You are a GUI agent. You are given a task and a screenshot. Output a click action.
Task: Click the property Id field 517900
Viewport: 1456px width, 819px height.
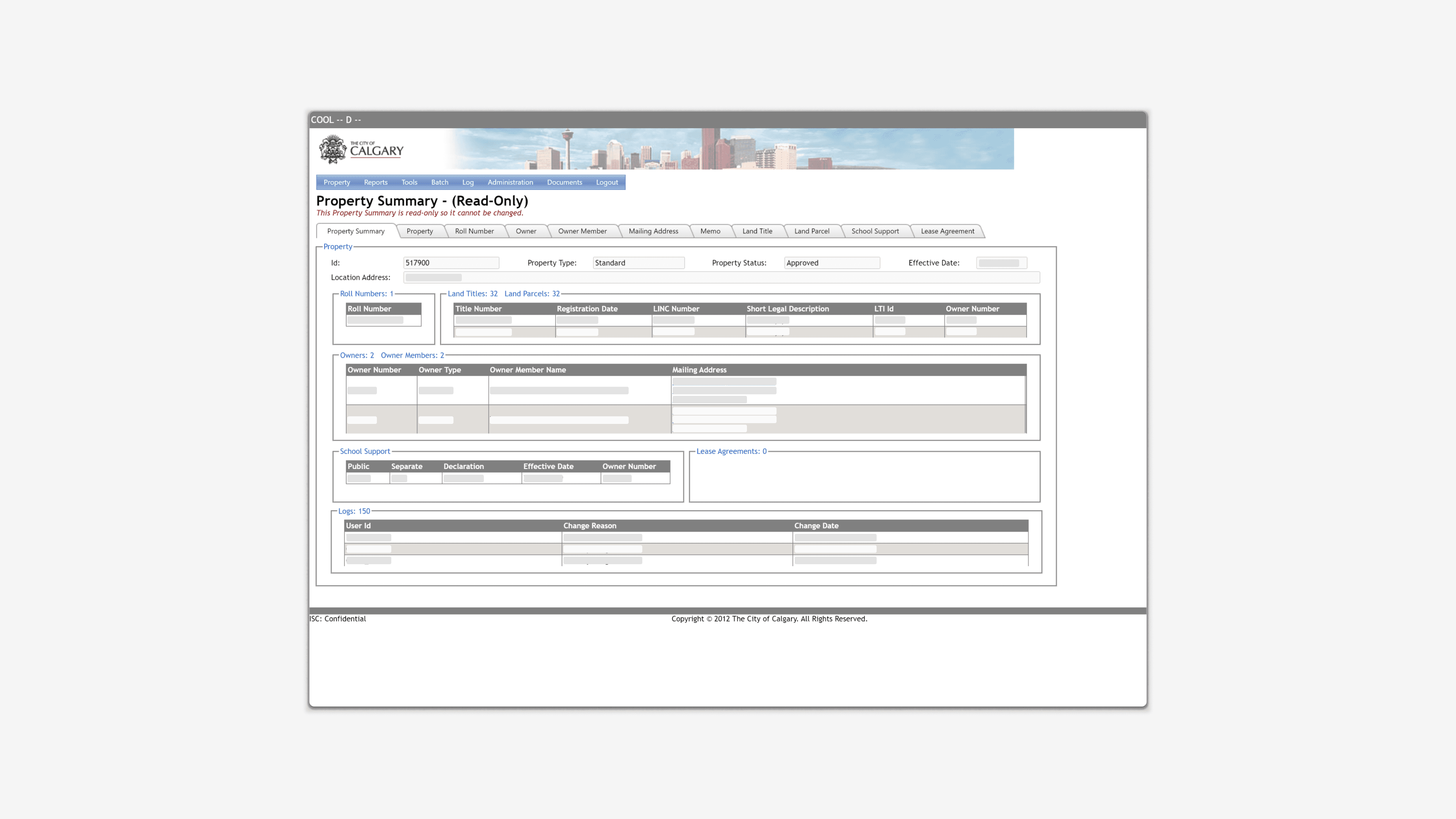tap(450, 263)
